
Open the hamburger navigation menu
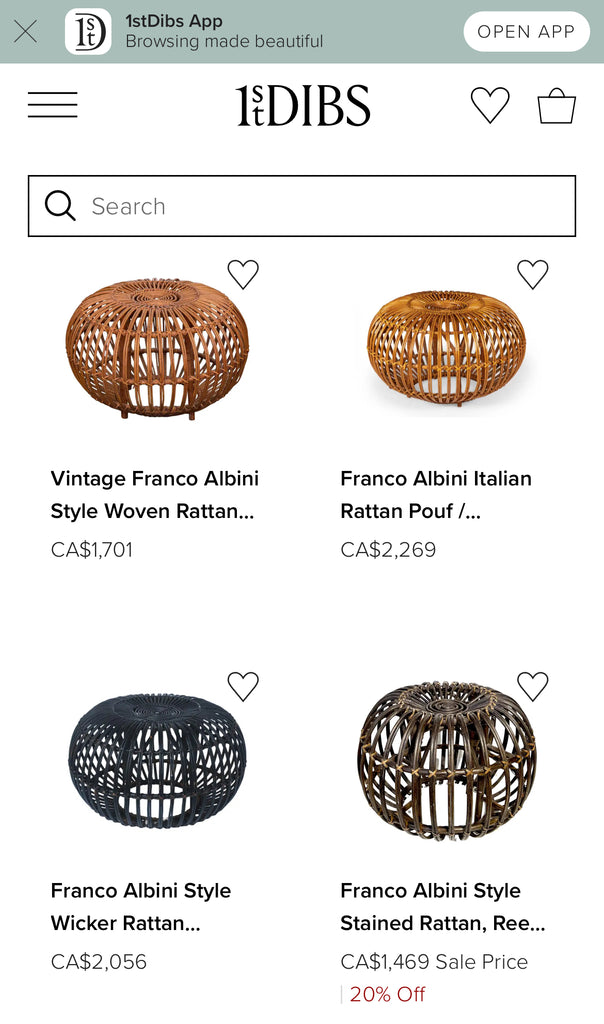[52, 104]
